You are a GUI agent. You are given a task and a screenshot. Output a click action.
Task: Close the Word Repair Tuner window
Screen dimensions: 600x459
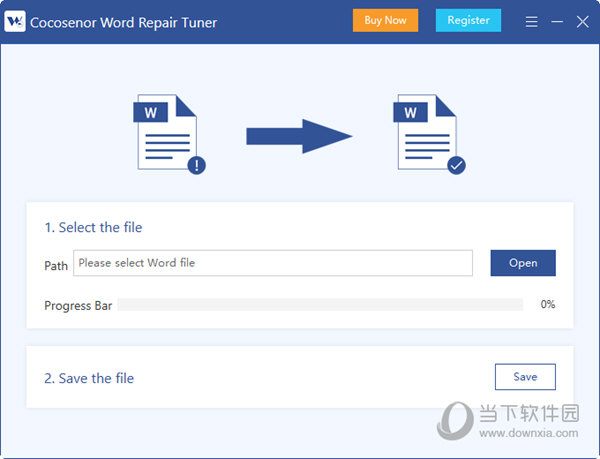coord(582,22)
